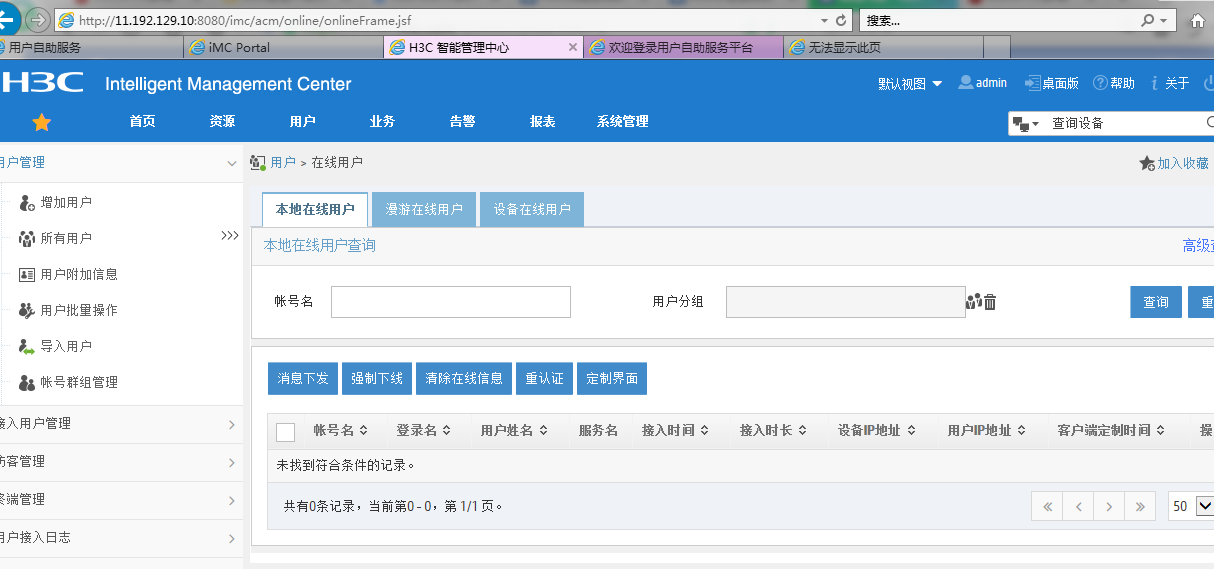
Task: Click the >>> arrows beside 所有用户
Action: [230, 236]
